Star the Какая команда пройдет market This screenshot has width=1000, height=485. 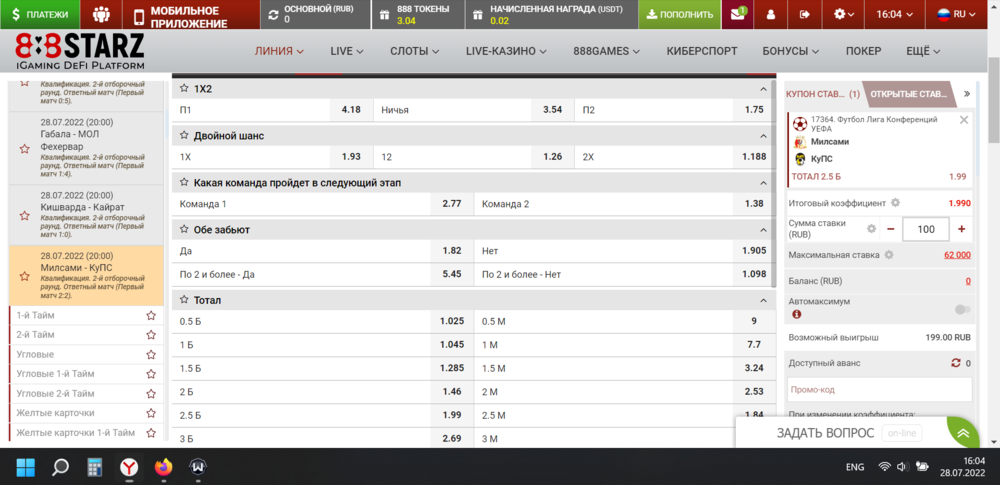pyautogui.click(x=184, y=183)
